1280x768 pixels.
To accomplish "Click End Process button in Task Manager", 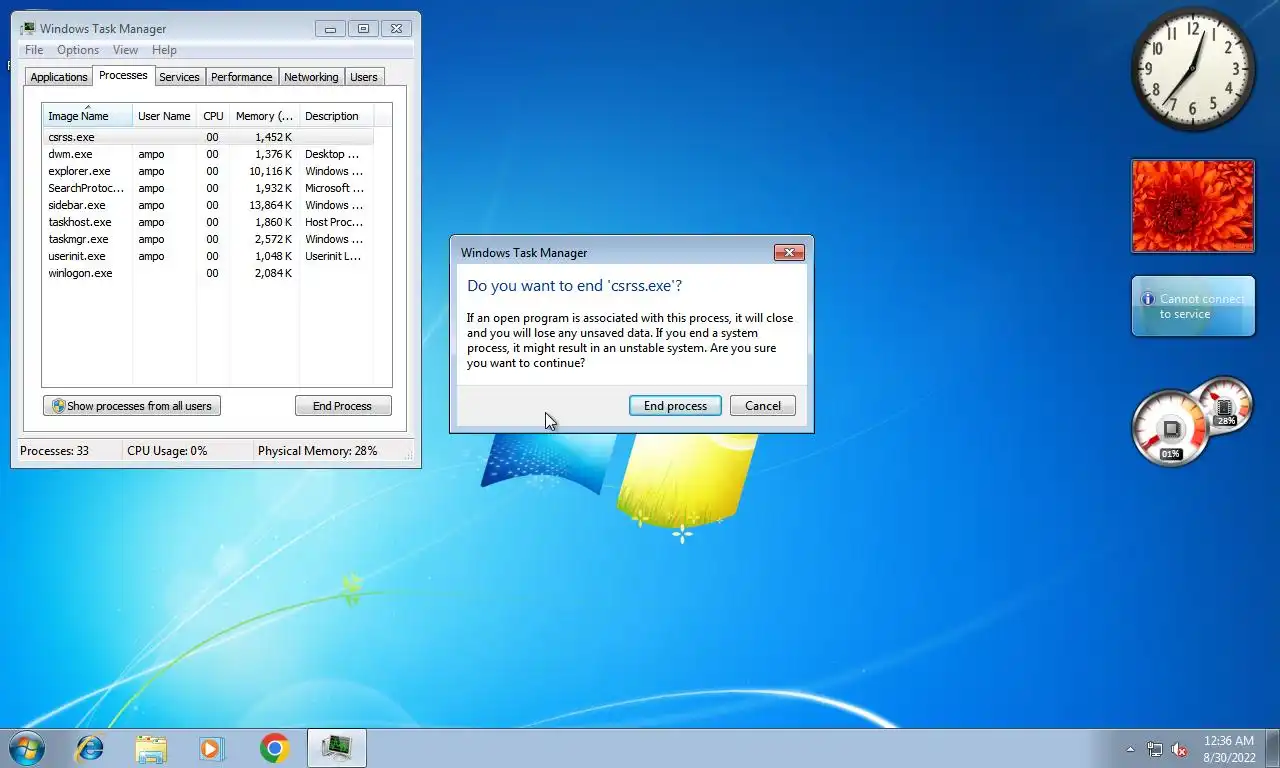I will pyautogui.click(x=343, y=406).
